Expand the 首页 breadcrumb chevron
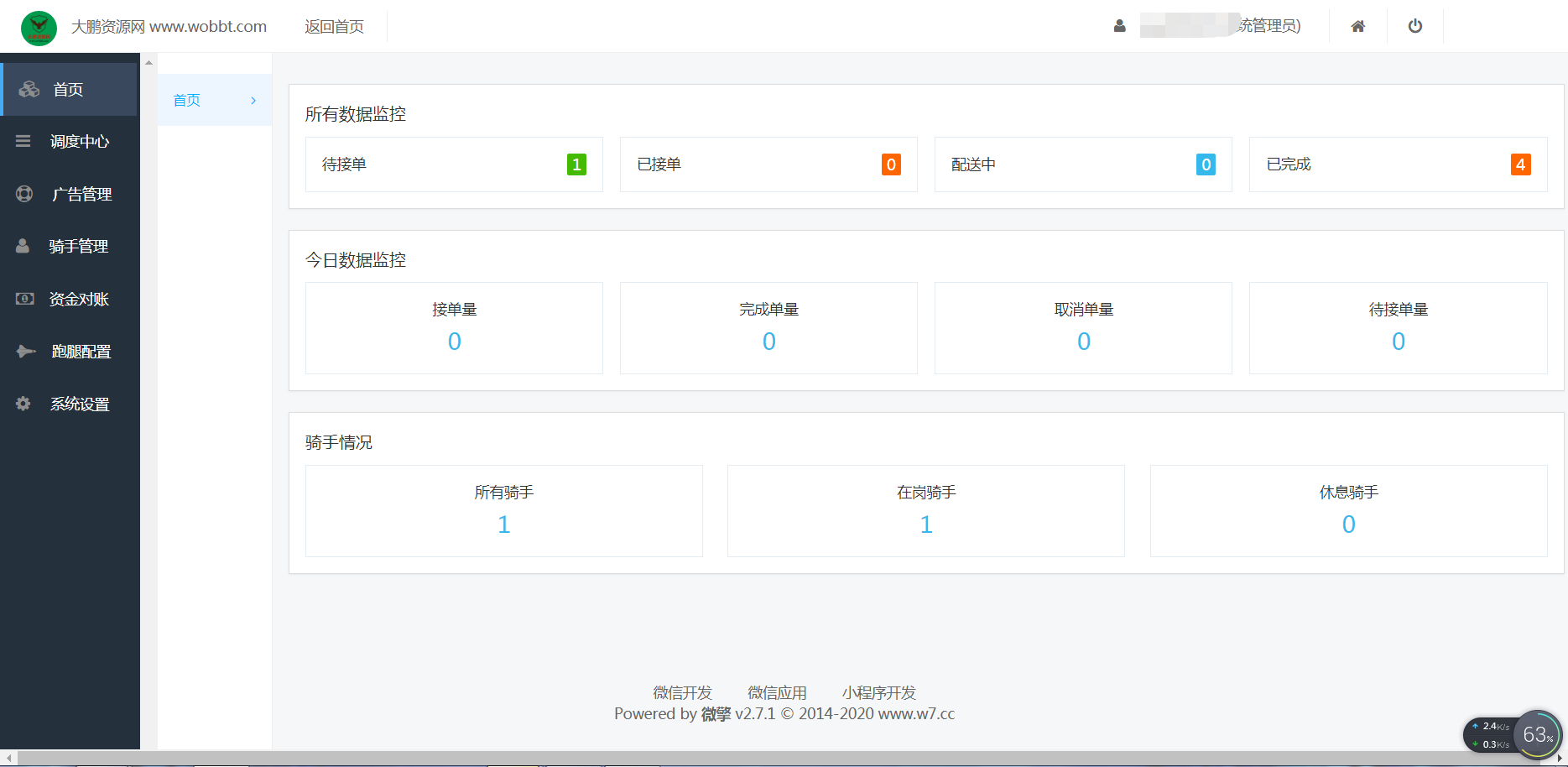Screen dimensions: 1568x767 click(x=253, y=100)
